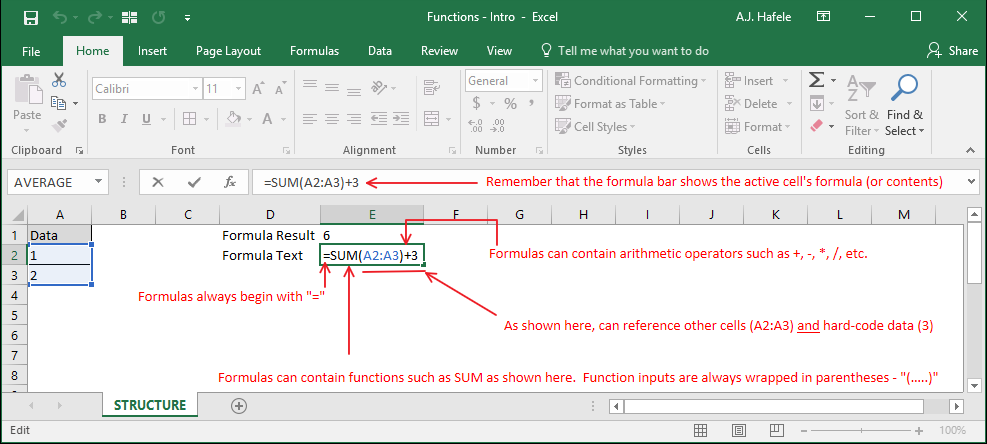Click the Wrap Text icon

click(x=431, y=86)
